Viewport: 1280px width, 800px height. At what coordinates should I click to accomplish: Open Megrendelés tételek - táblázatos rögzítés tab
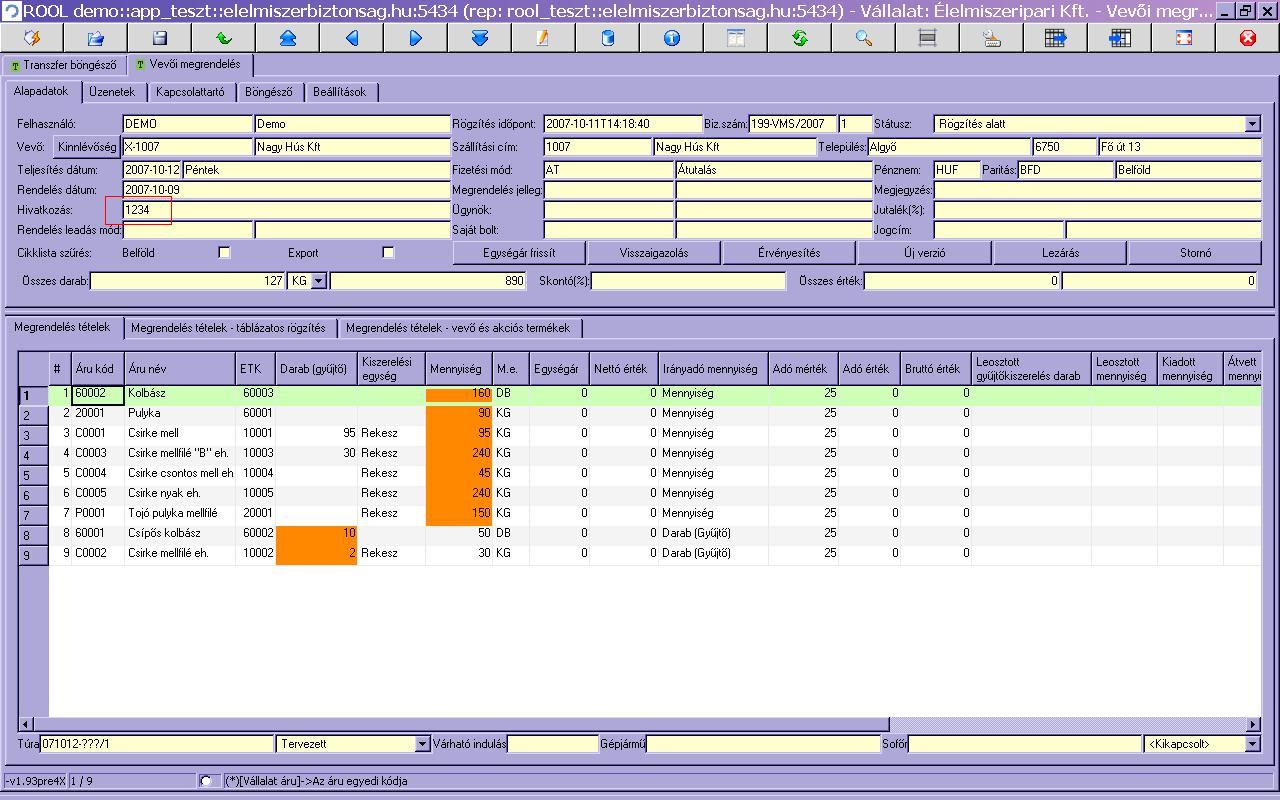tap(228, 328)
